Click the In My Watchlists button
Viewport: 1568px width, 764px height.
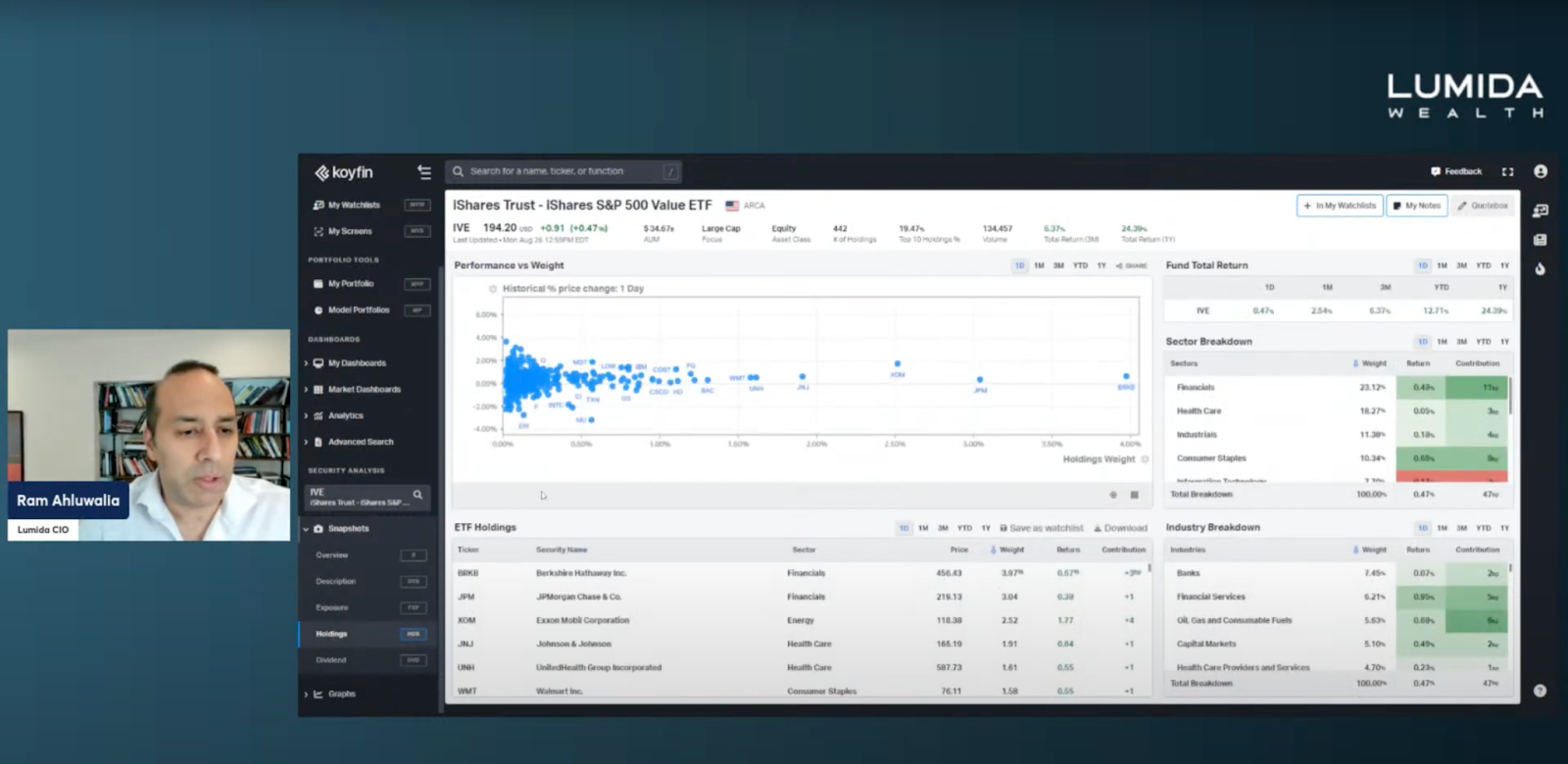pos(1340,206)
